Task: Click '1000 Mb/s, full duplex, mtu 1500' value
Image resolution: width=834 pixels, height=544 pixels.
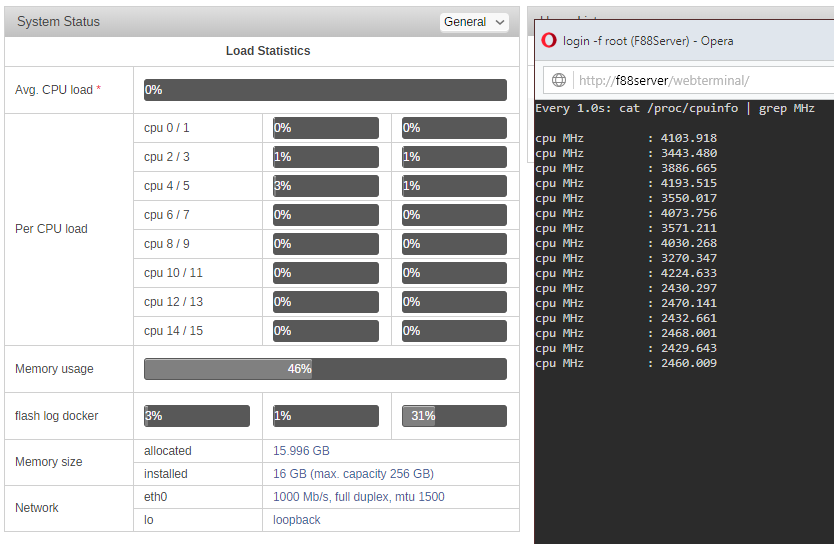Action: pos(358,497)
